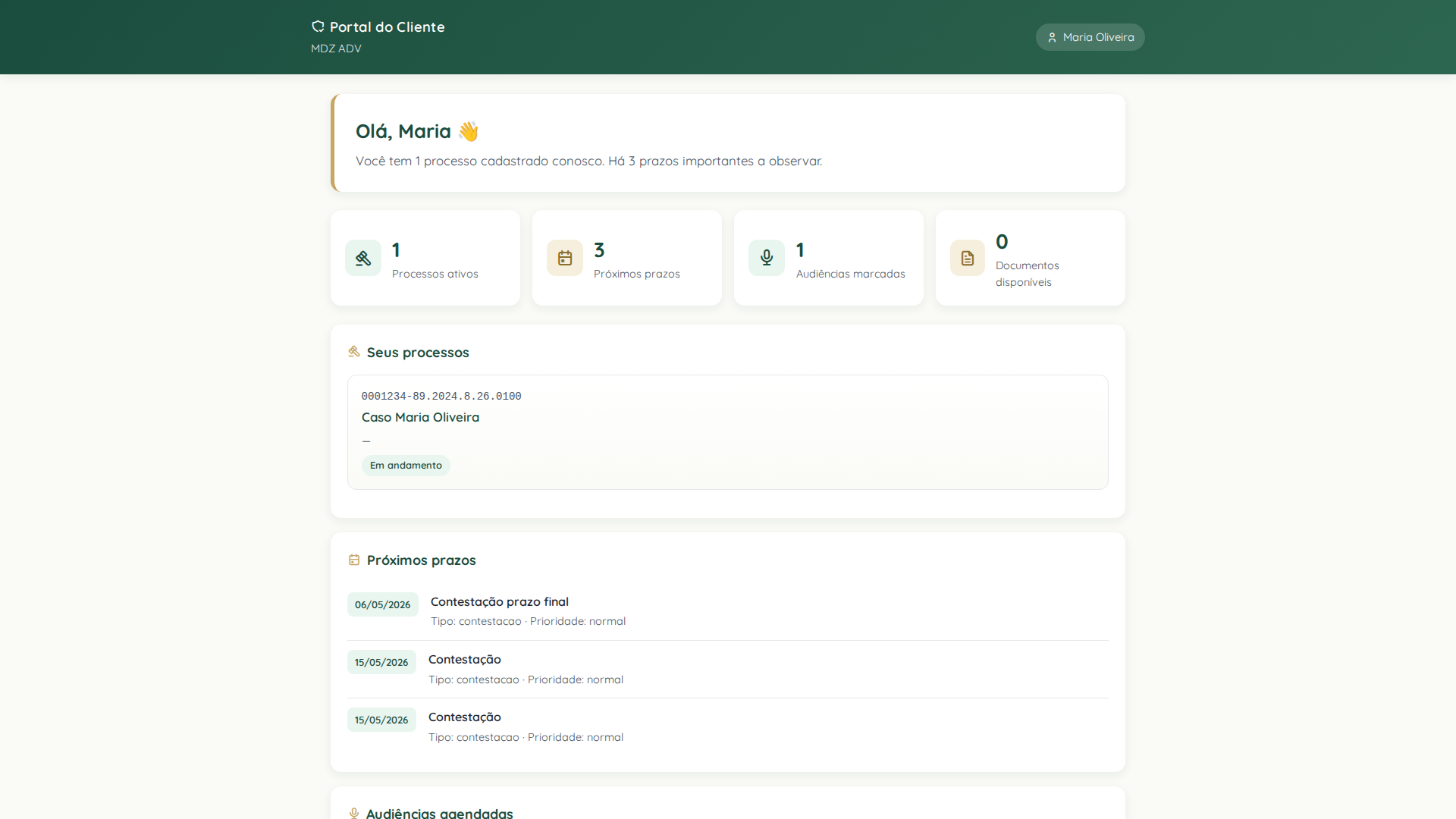This screenshot has width=1456, height=819.
Task: Click the 06/05/2026 date badge
Action: click(383, 604)
